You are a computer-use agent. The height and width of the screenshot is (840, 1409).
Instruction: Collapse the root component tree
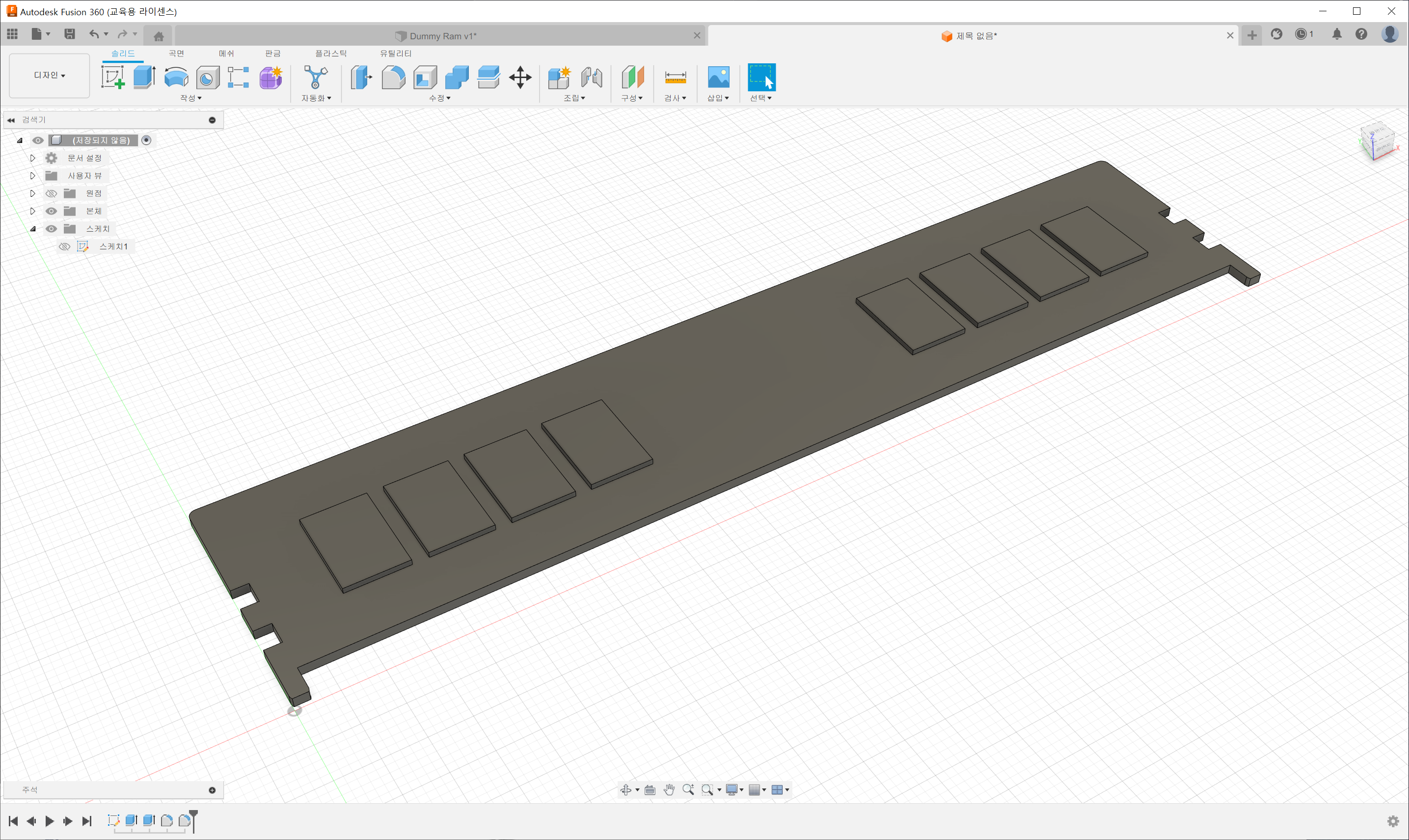tap(20, 140)
